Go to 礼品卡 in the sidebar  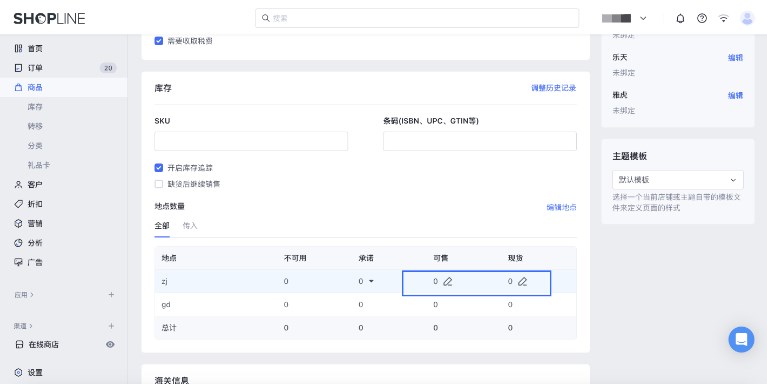coord(39,165)
